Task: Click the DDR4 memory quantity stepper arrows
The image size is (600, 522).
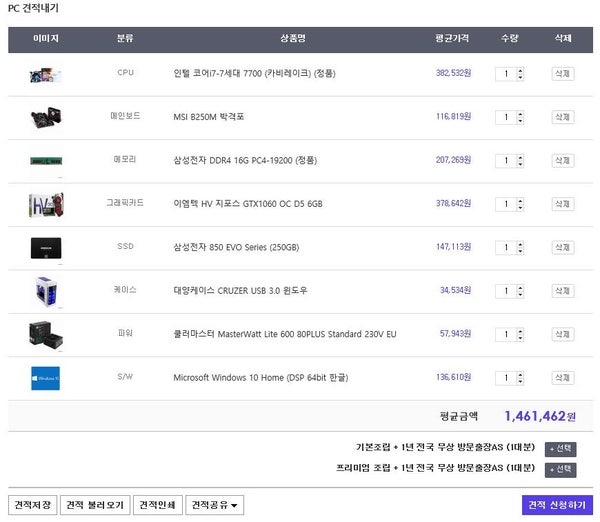Action: click(x=520, y=161)
